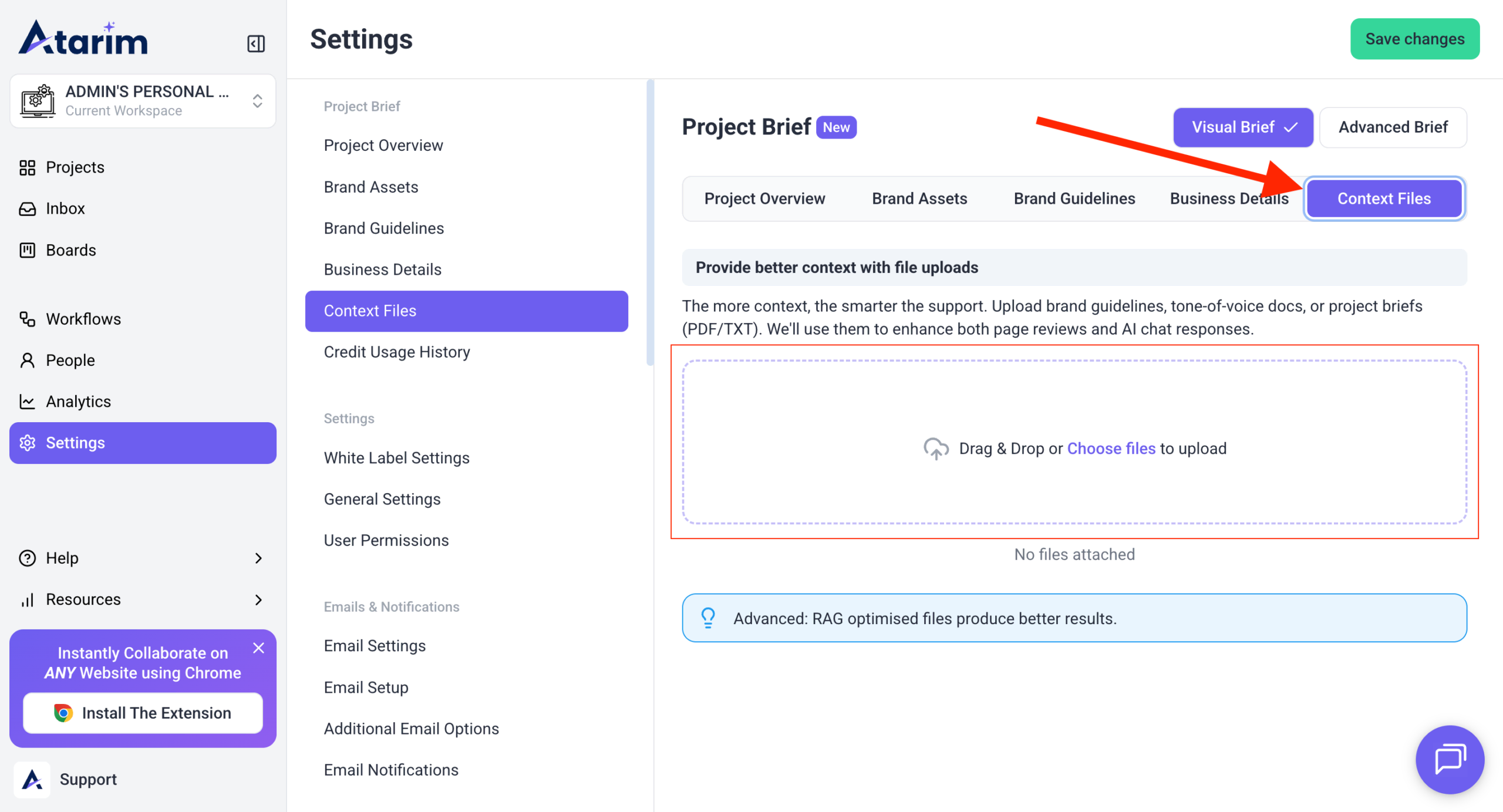Image resolution: width=1503 pixels, height=812 pixels.
Task: Dismiss the Chrome extension promo banner
Action: [258, 648]
